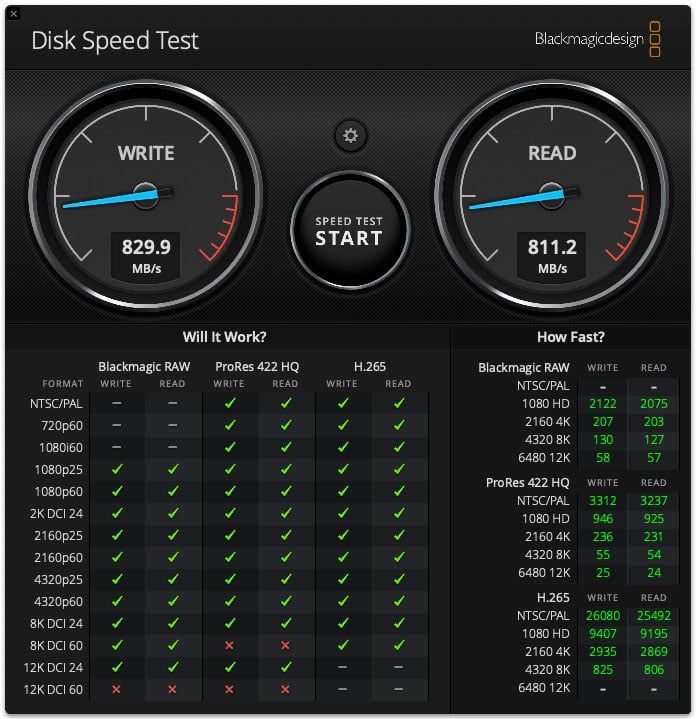Click the 829.9 MB/s write readout

tap(146, 256)
